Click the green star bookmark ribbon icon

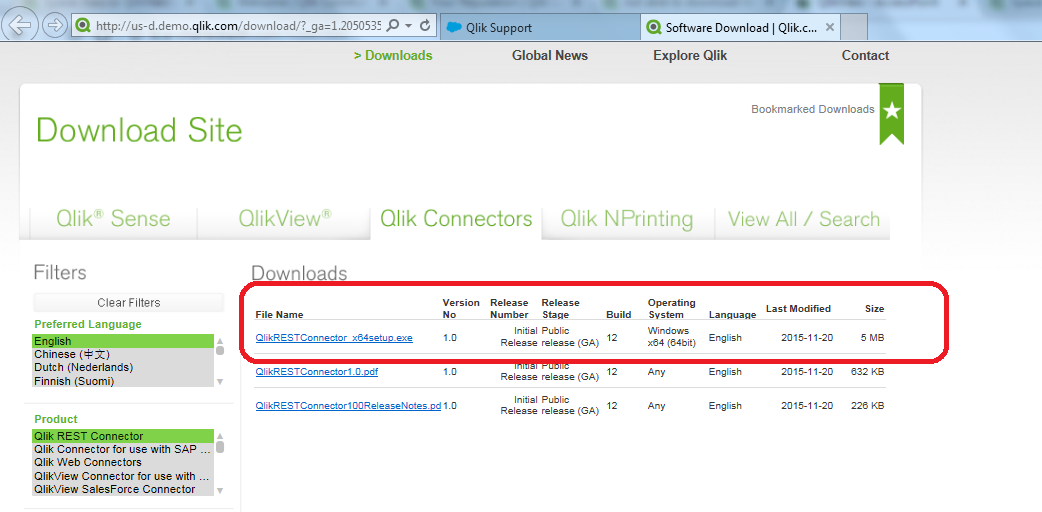pos(892,113)
